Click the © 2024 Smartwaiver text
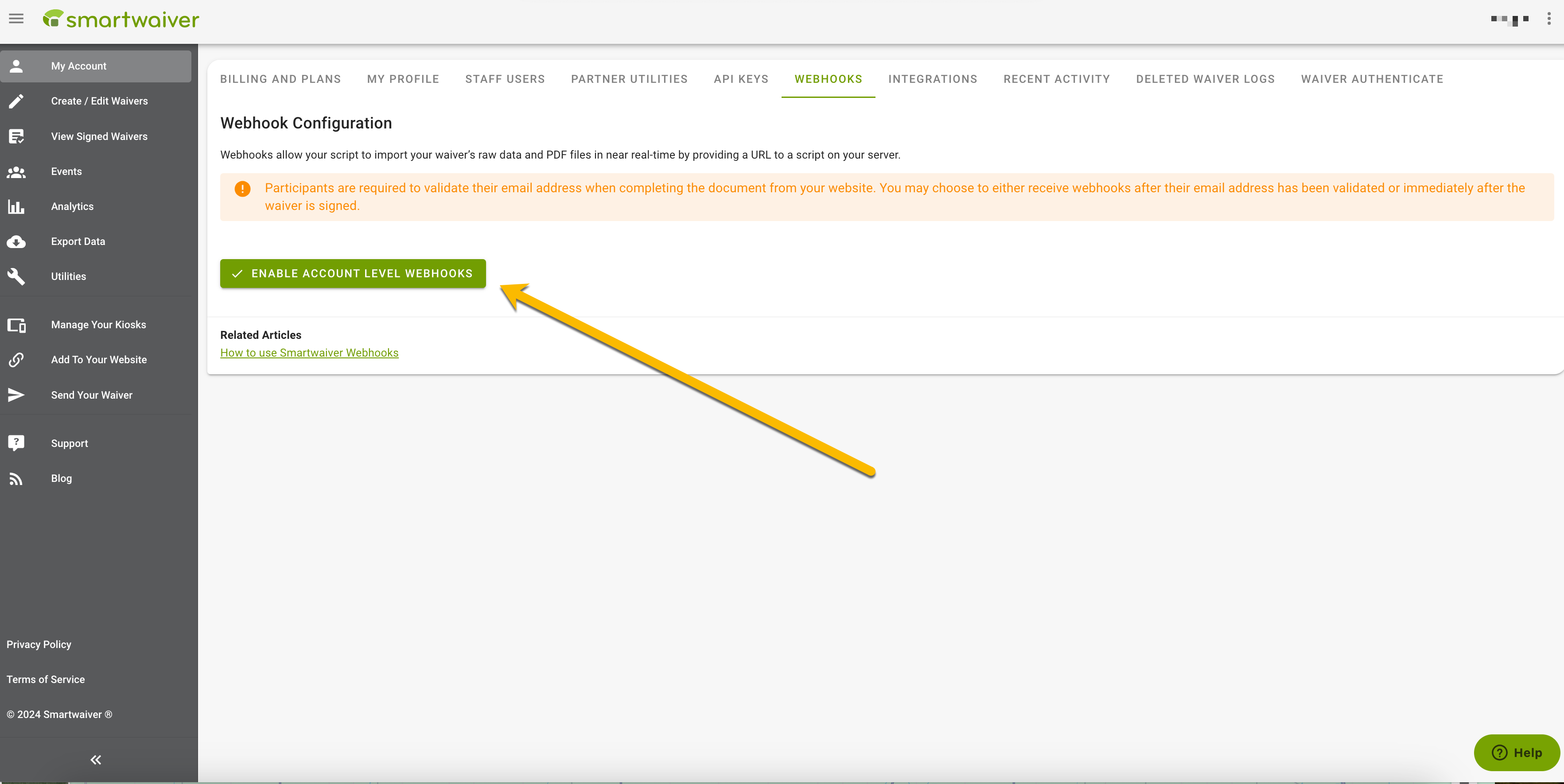Image resolution: width=1564 pixels, height=784 pixels. [59, 715]
